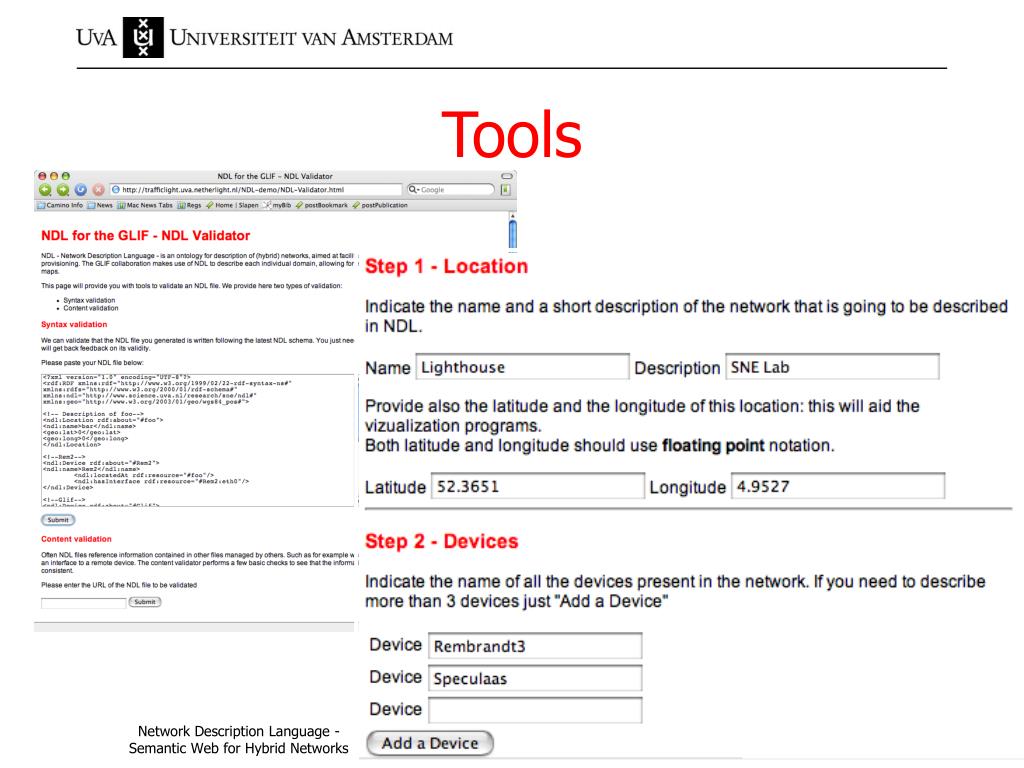Open the Regs bookmark group
Image resolution: width=1024 pixels, height=768 pixels.
point(189,205)
